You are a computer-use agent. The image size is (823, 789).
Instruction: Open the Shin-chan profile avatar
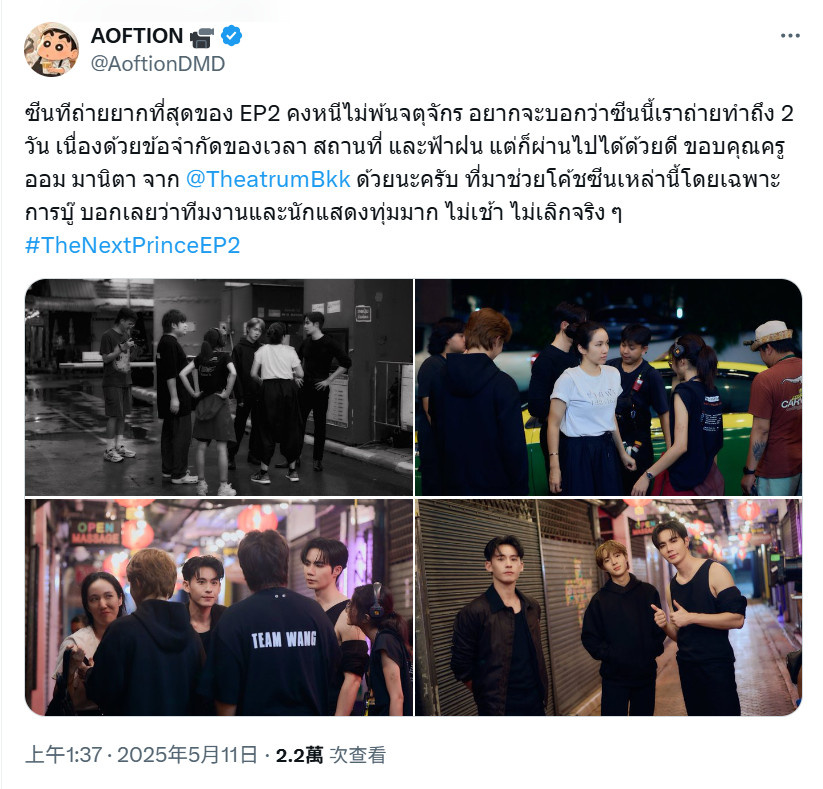(x=51, y=49)
